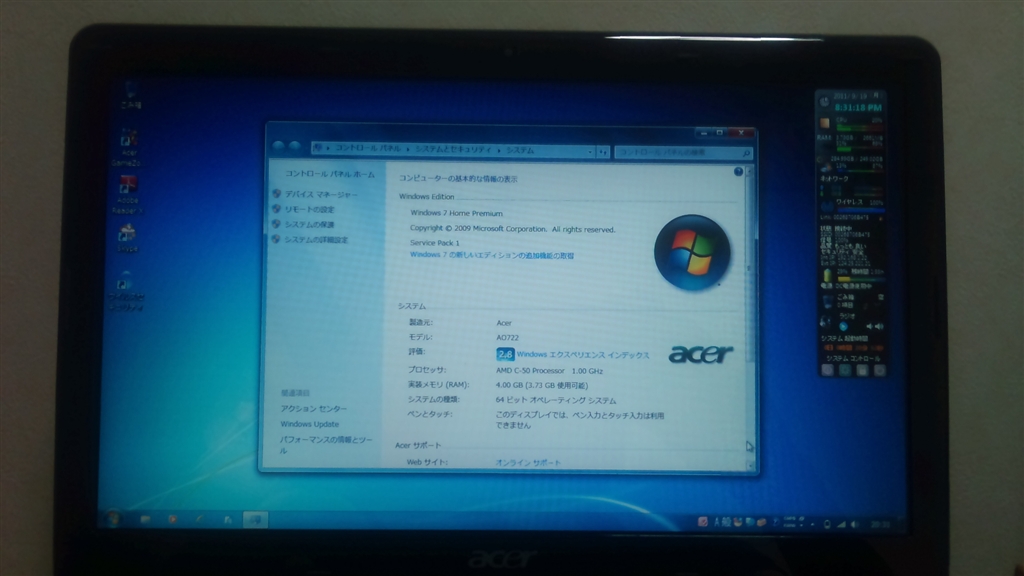Open Windows Update link in sidebar
Image resolution: width=1024 pixels, height=576 pixels.
[x=310, y=424]
